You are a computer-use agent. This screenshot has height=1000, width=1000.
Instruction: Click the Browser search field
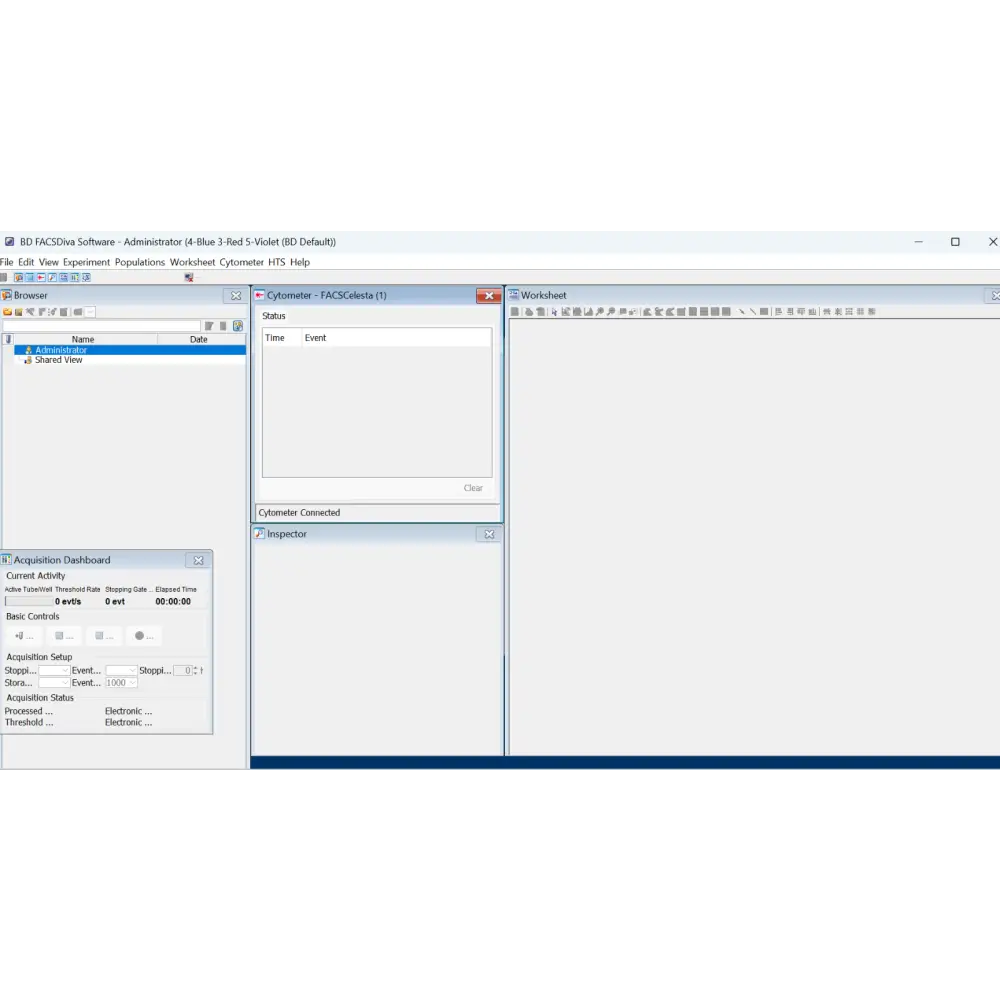click(101, 326)
